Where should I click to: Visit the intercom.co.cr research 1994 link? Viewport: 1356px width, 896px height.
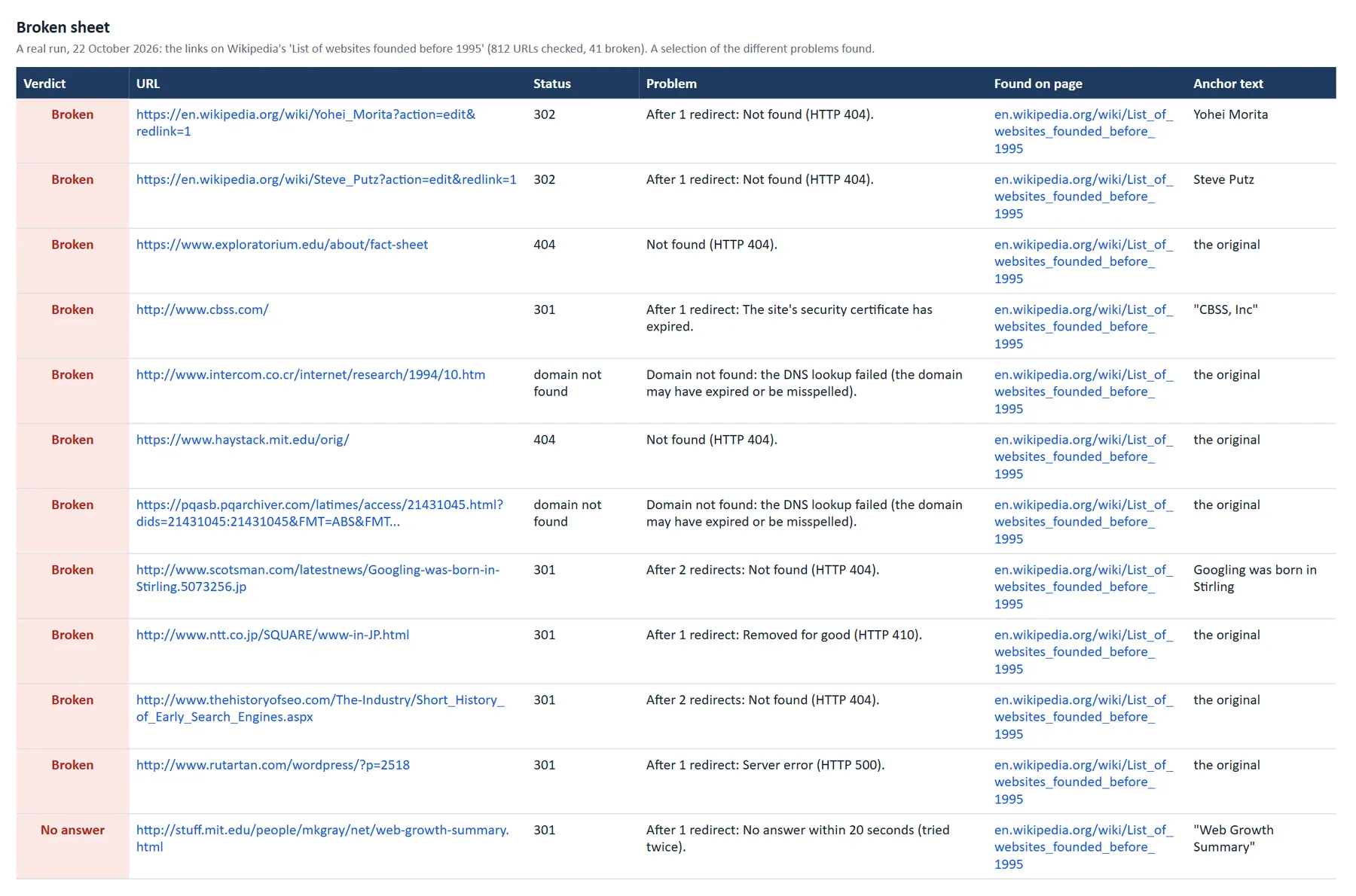(310, 375)
